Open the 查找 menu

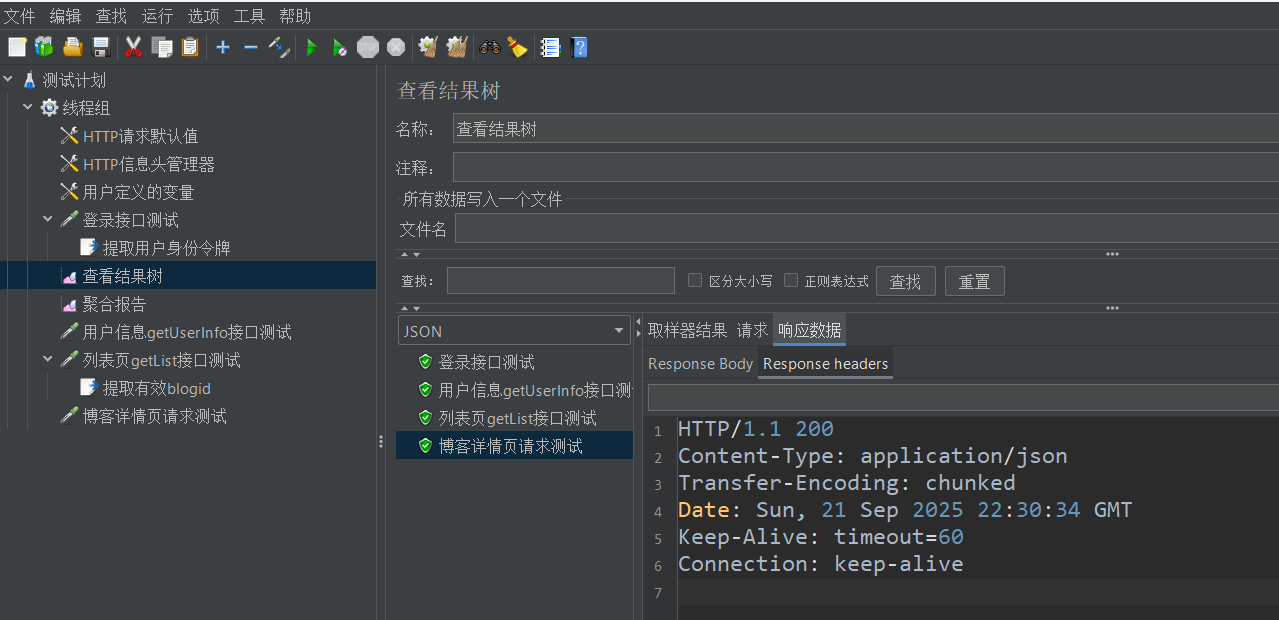(111, 16)
